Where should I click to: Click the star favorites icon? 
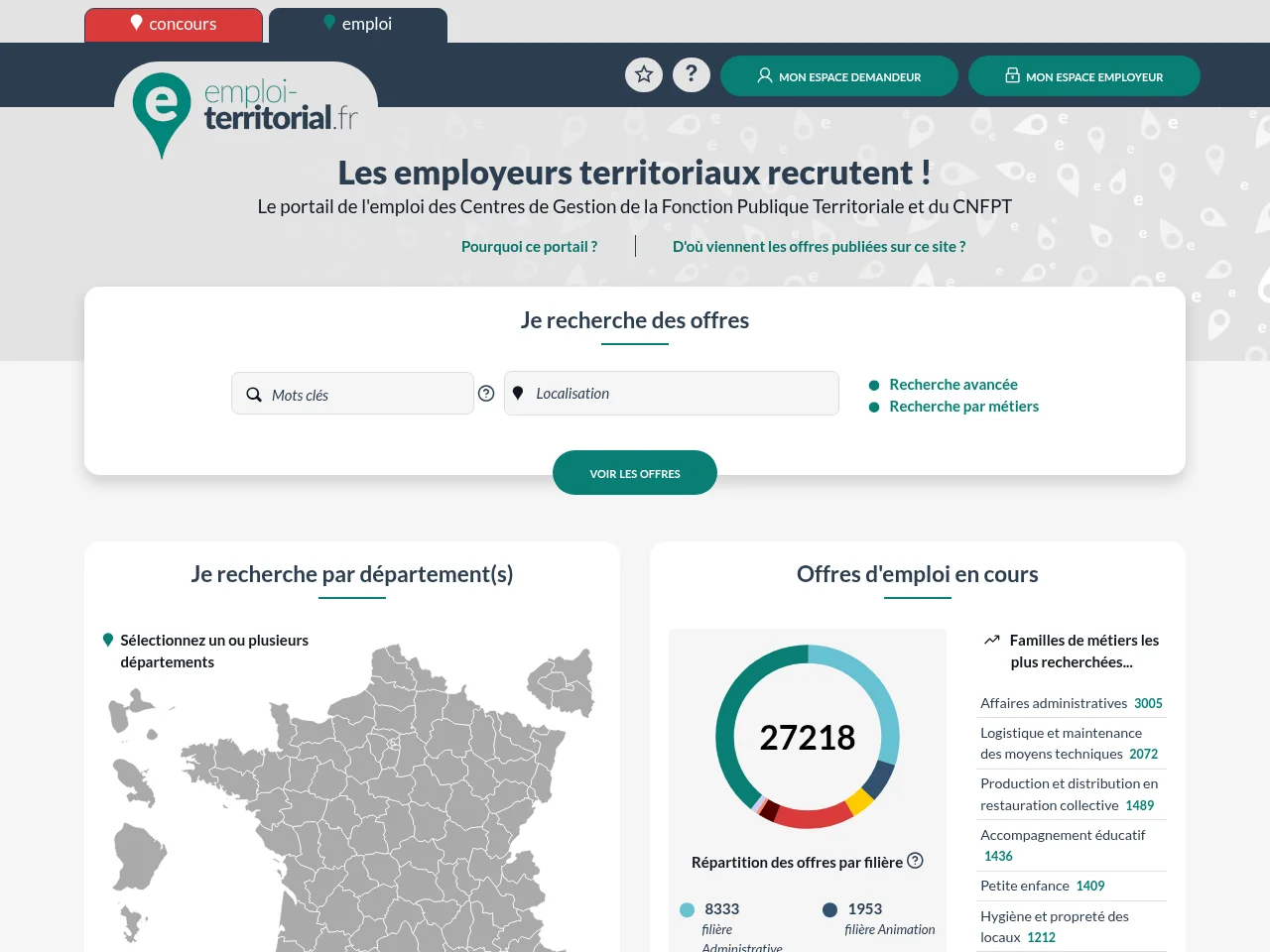[644, 74]
